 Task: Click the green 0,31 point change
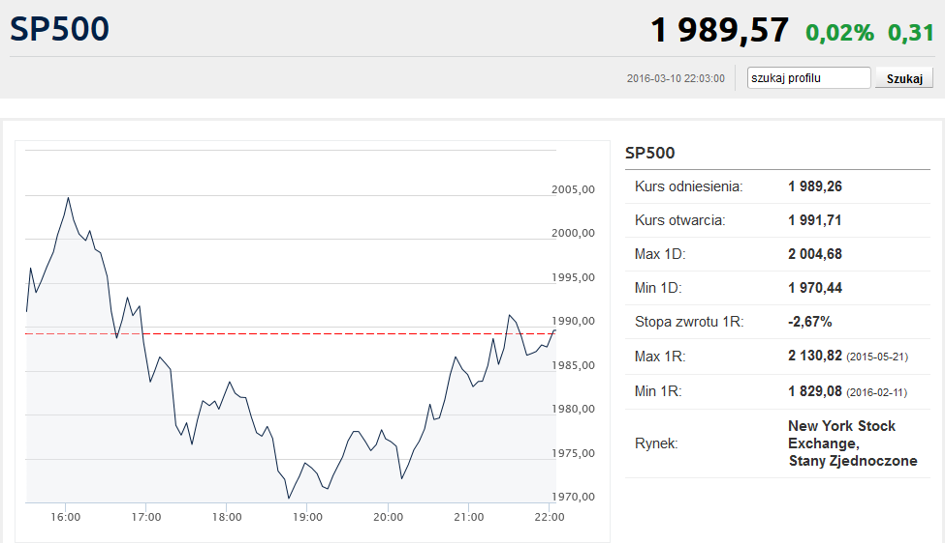coord(910,32)
